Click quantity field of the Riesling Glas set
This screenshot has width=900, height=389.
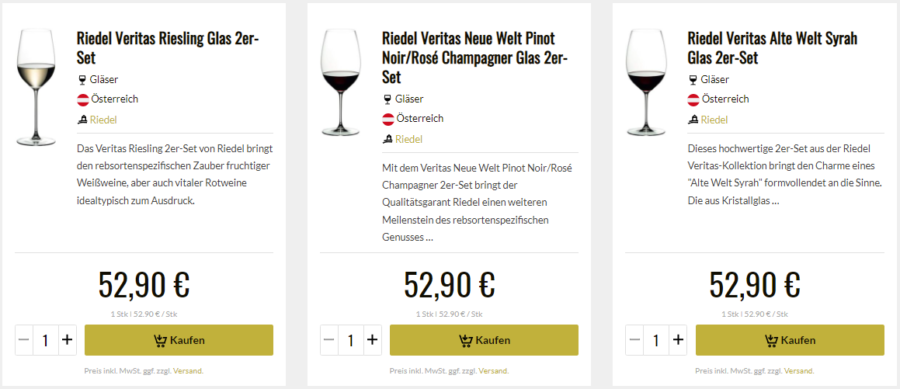pos(45,340)
